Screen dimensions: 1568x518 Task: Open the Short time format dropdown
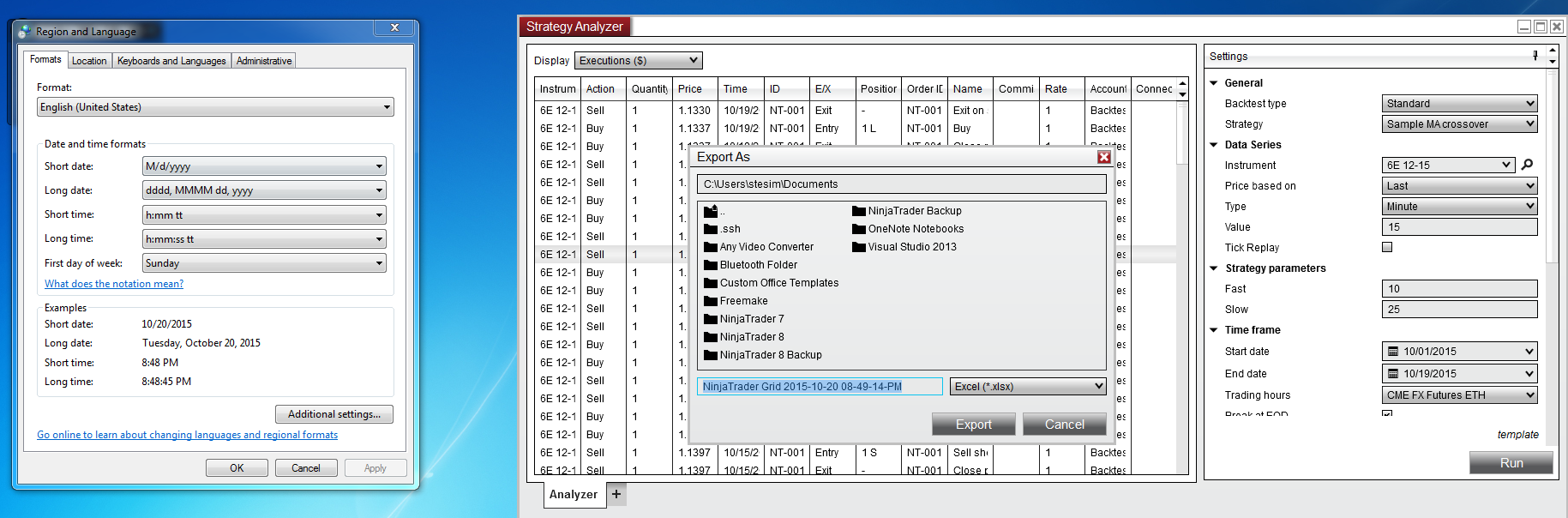pos(264,215)
